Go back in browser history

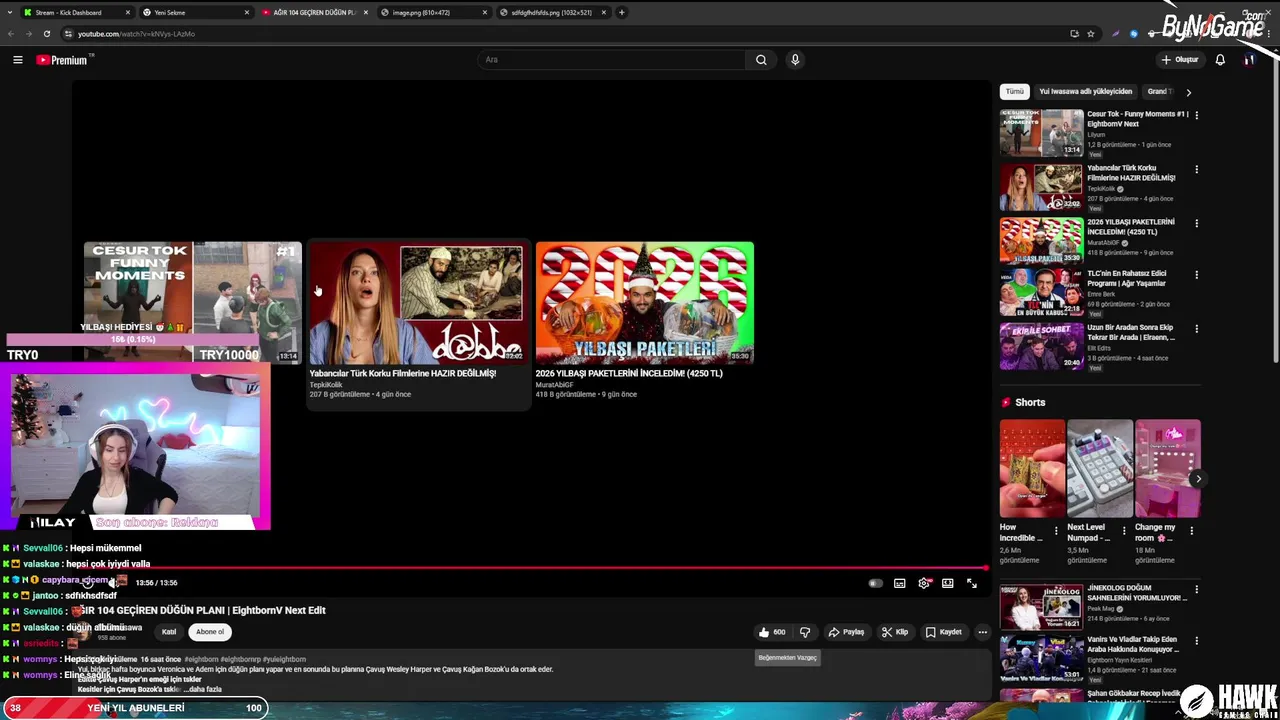11,33
